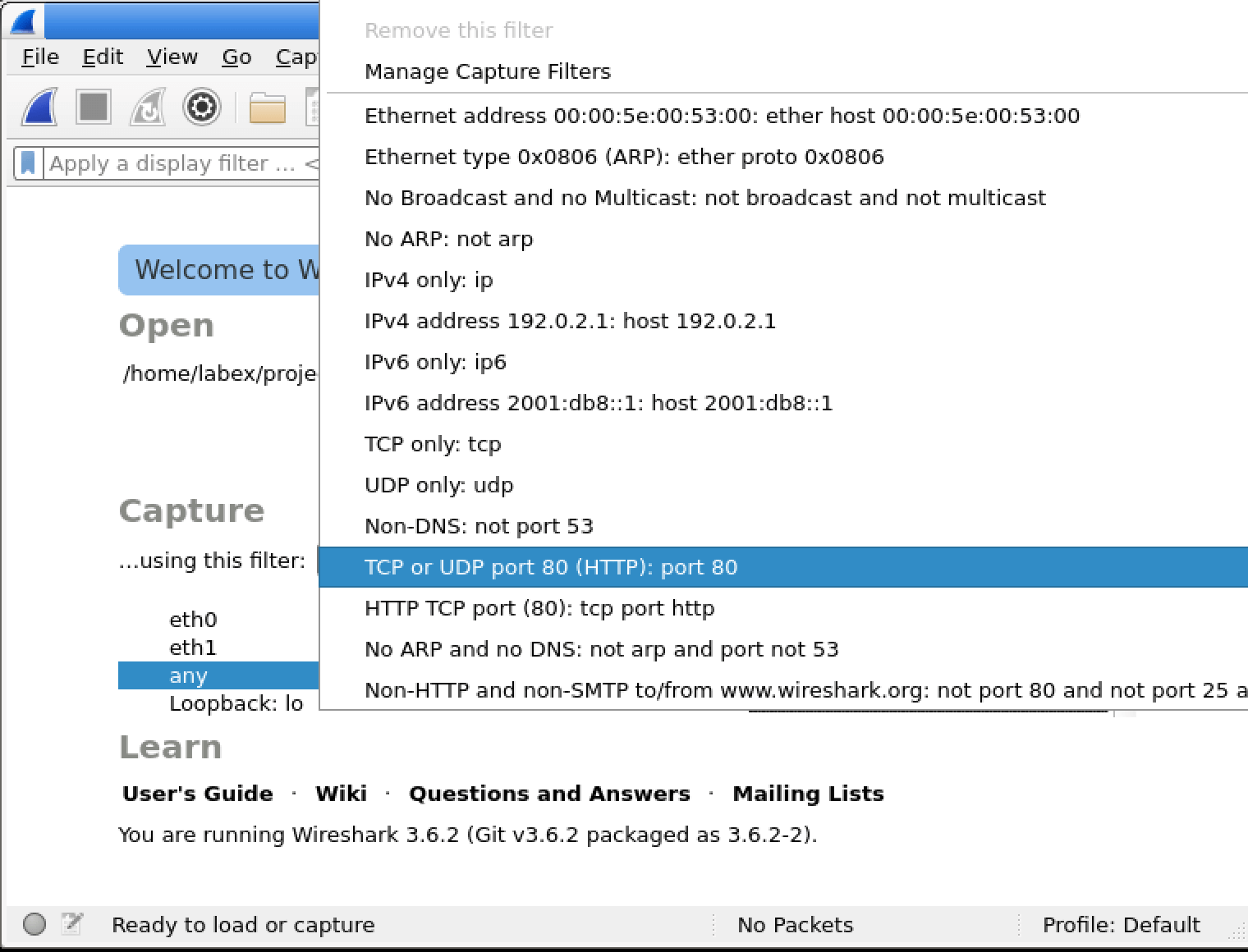
Task: Edit capture file comment icon in status bar
Action: [72, 924]
